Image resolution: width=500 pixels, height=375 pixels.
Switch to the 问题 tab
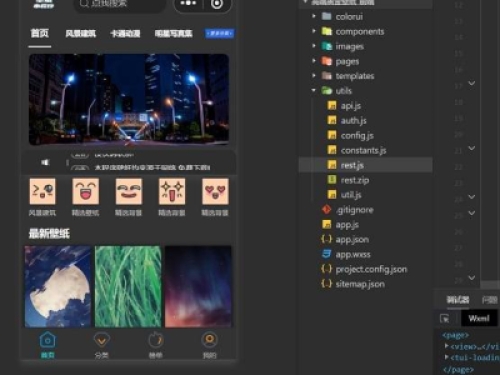tap(489, 300)
